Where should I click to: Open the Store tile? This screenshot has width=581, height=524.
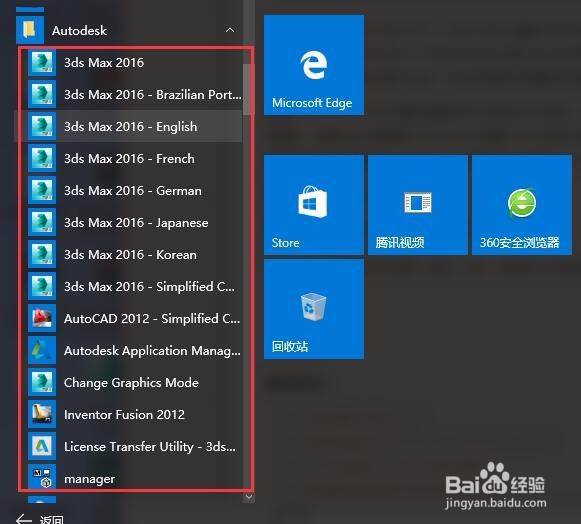coord(313,205)
